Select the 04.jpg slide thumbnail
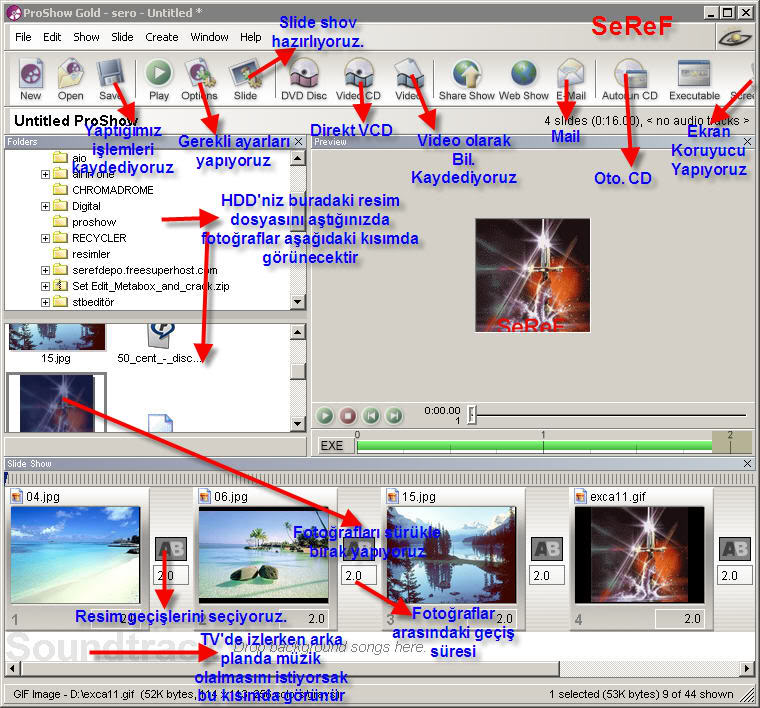Viewport: 760px width, 708px height. pos(75,555)
